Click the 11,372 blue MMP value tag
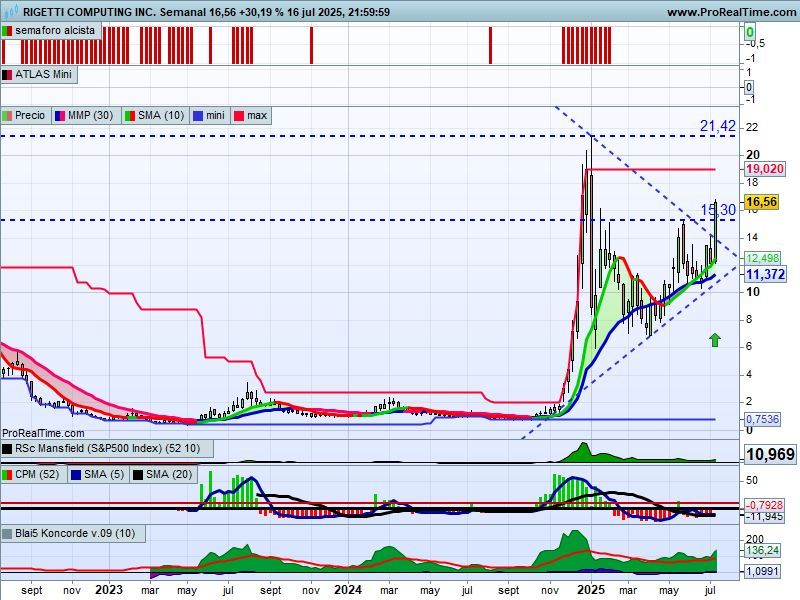This screenshot has width=800, height=600. [x=765, y=274]
